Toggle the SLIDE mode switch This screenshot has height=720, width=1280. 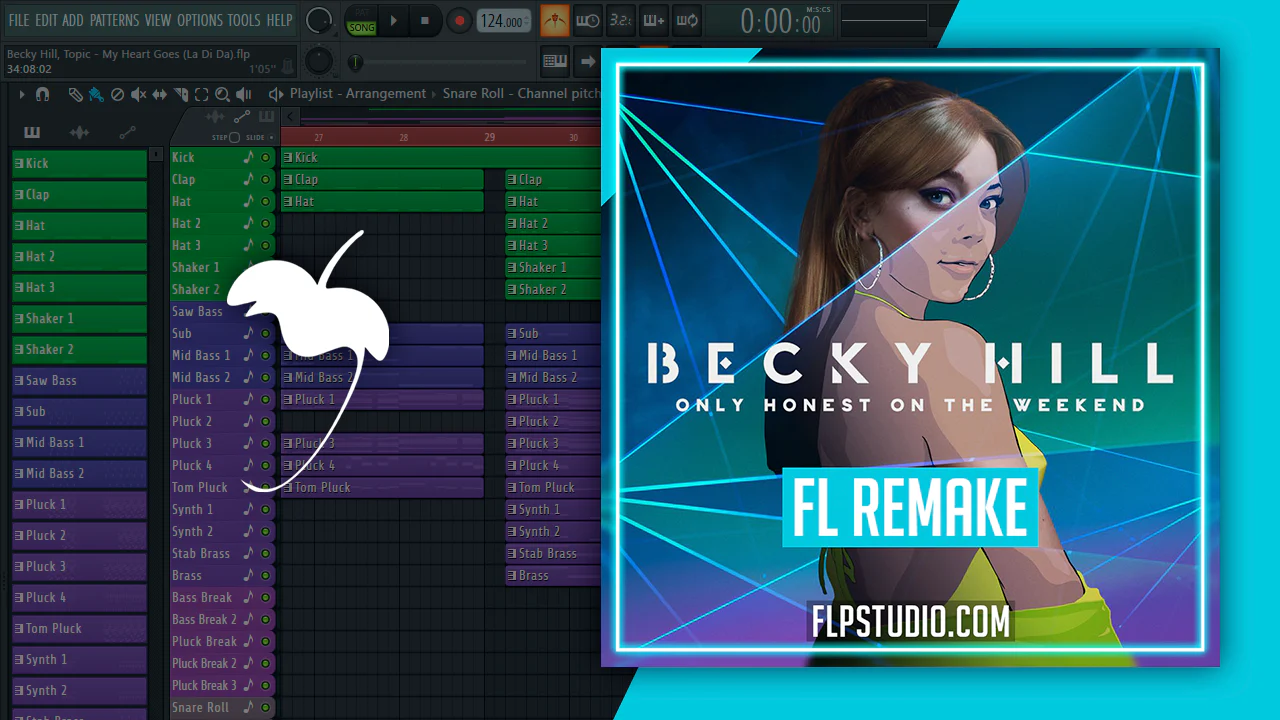(x=271, y=137)
